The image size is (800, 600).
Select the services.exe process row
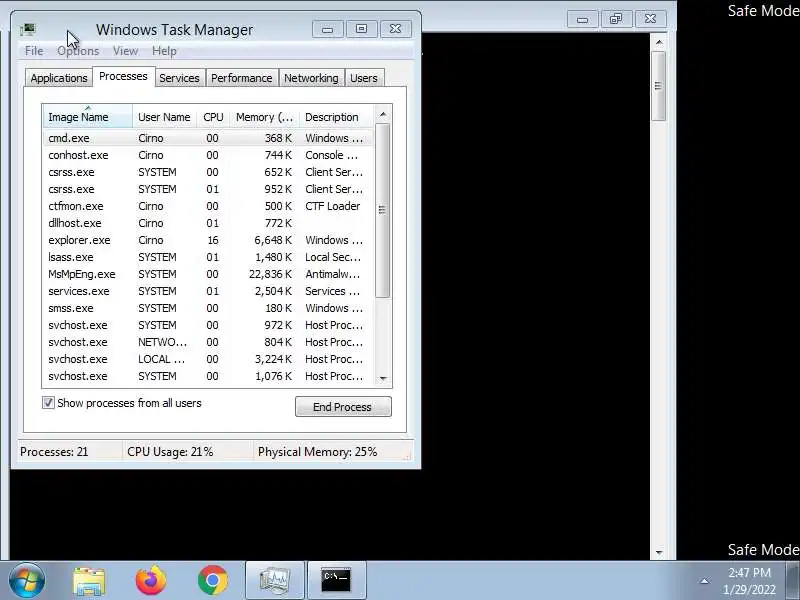point(208,291)
